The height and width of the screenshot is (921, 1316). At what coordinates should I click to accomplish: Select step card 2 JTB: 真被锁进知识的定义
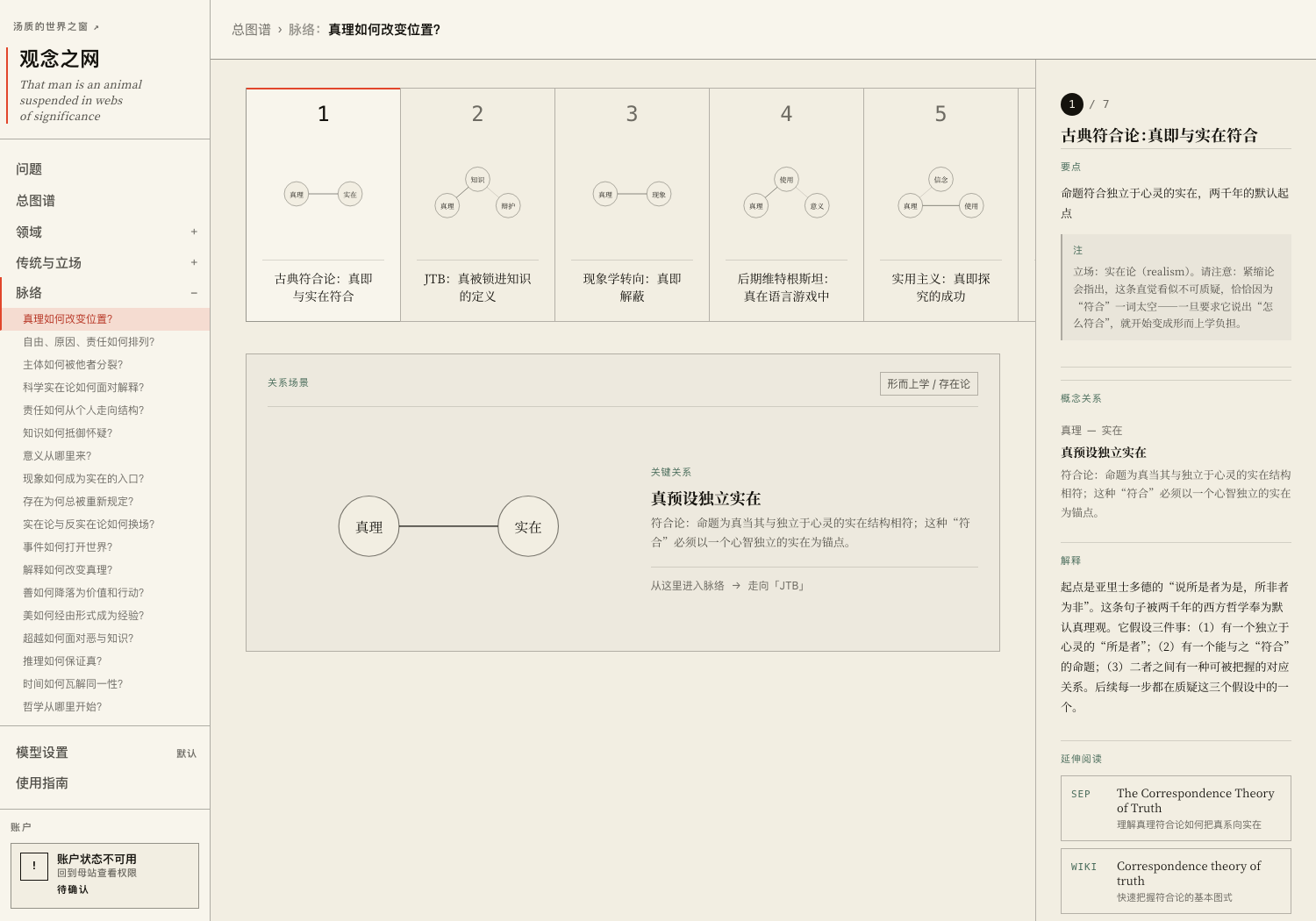point(477,204)
